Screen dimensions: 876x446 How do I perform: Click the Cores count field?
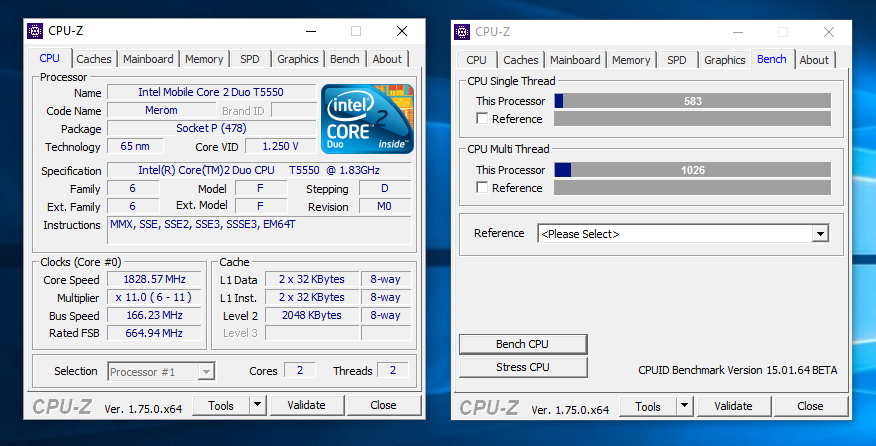click(300, 370)
